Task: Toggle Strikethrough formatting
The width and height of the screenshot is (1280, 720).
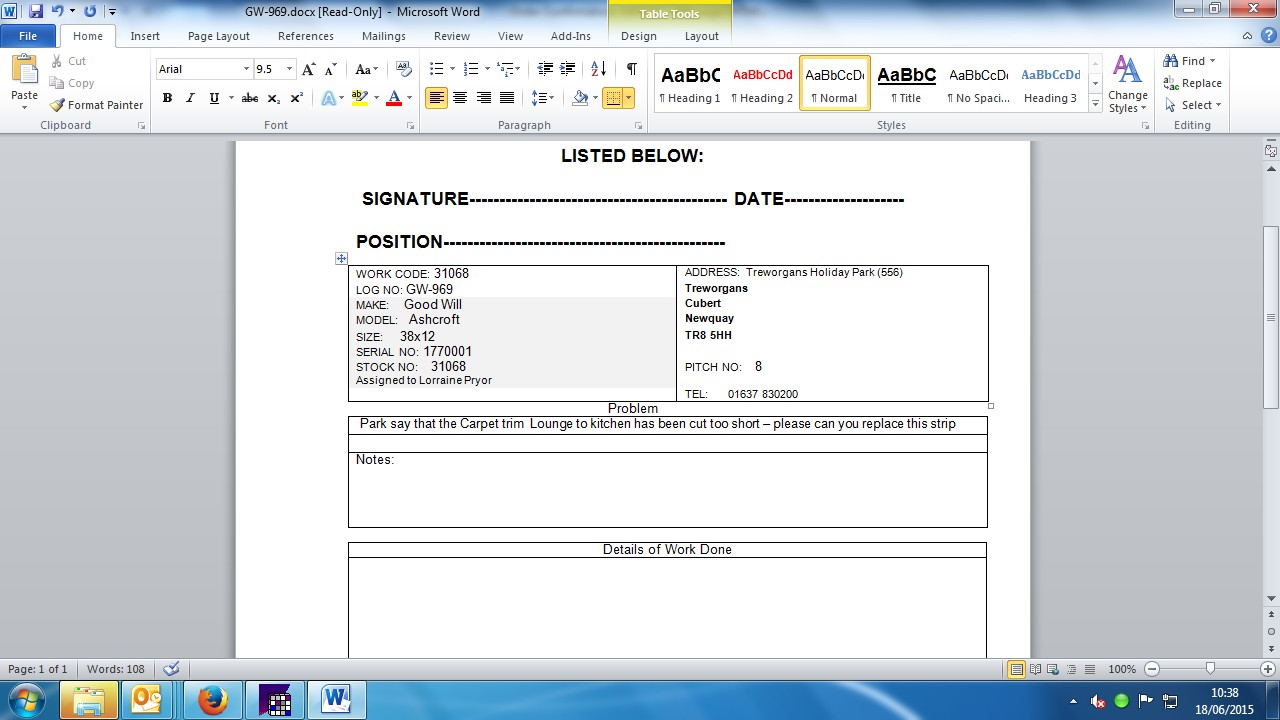Action: (250, 98)
